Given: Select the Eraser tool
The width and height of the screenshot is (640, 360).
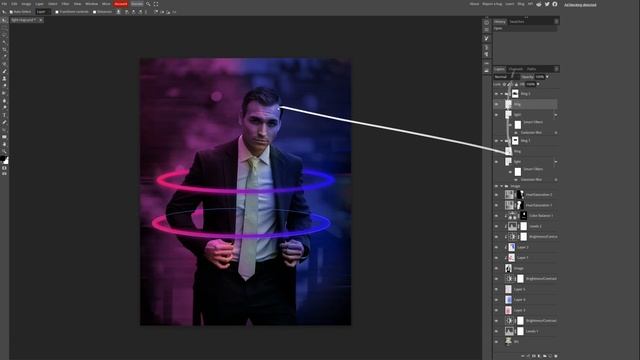Looking at the screenshot, I should [x=4, y=86].
